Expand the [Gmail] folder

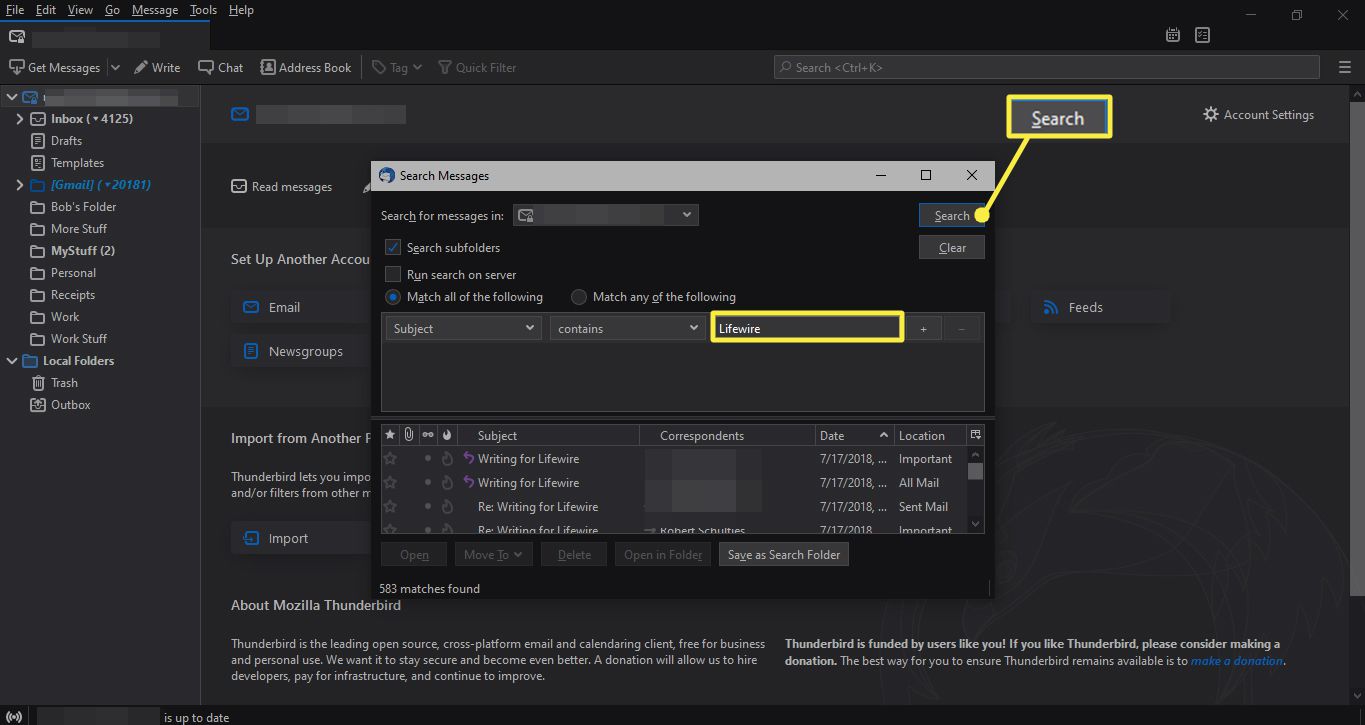[x=19, y=185]
